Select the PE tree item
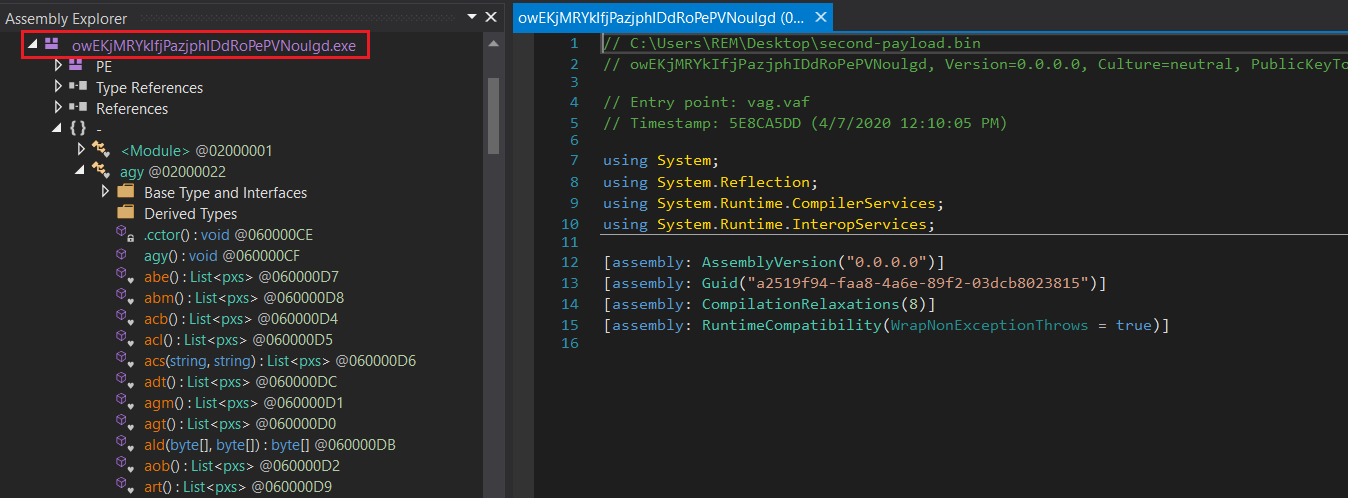This screenshot has width=1348, height=498. tap(104, 66)
